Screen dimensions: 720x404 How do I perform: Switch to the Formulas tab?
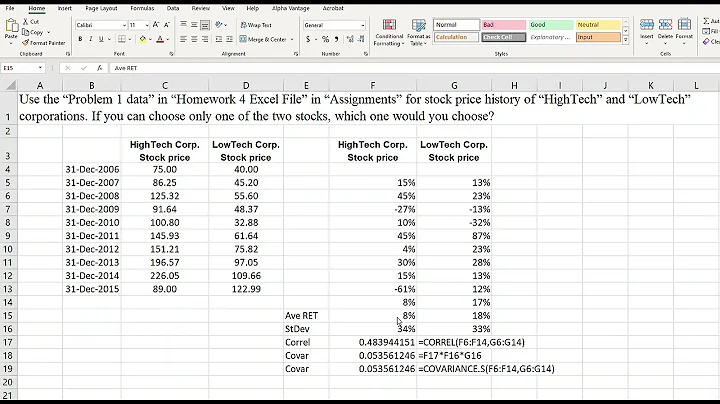[142, 8]
